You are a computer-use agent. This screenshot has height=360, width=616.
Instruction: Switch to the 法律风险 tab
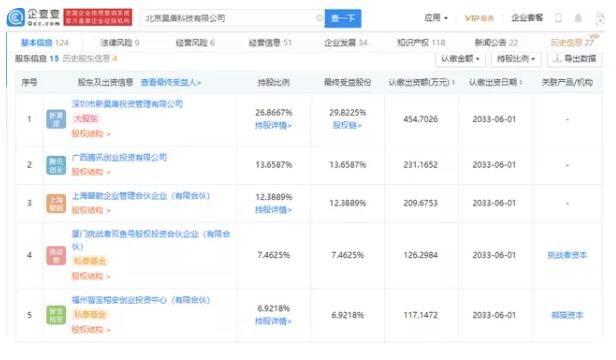pyautogui.click(x=120, y=42)
